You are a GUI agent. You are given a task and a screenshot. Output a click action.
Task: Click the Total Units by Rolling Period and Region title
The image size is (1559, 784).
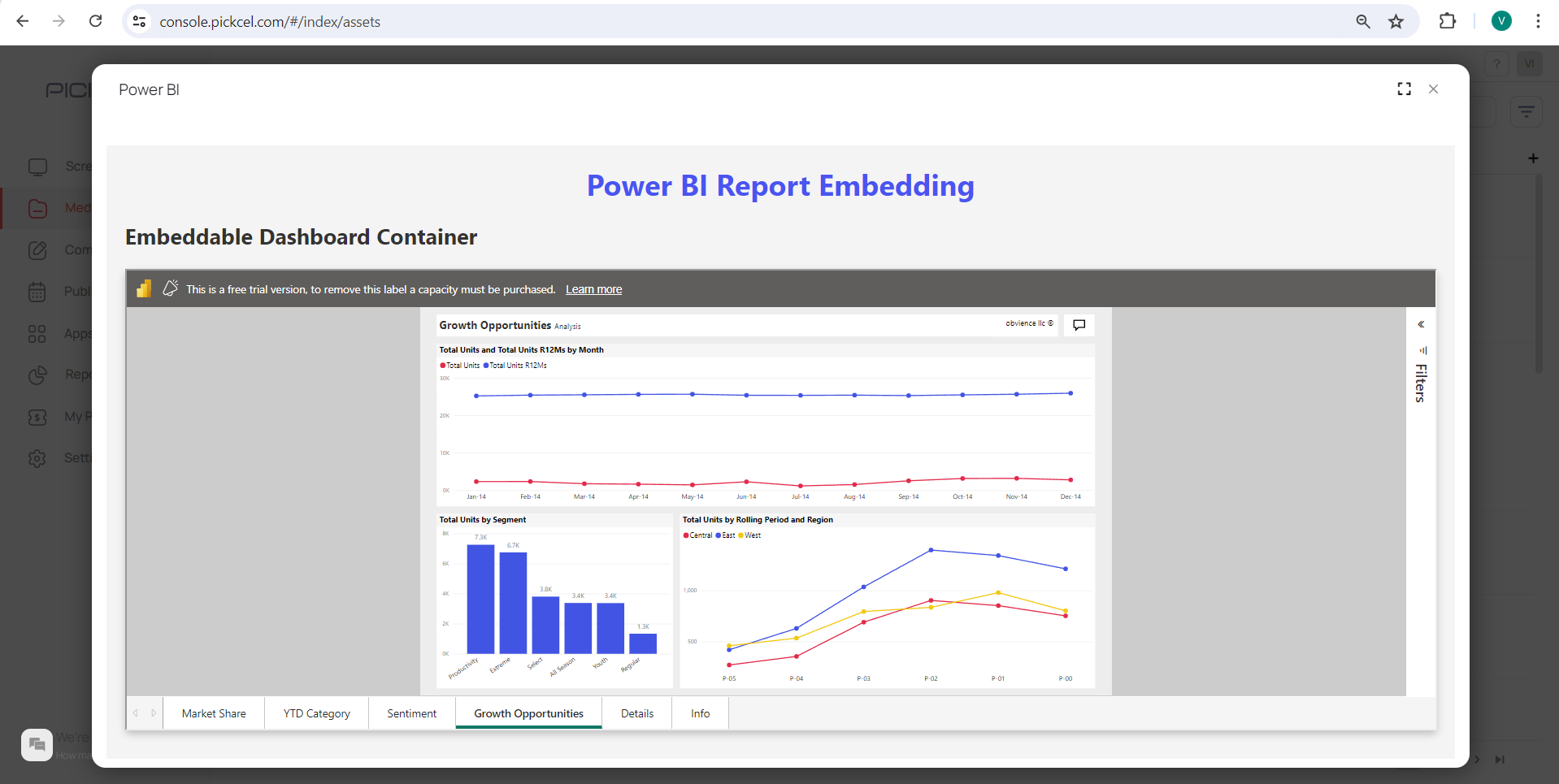coord(758,520)
